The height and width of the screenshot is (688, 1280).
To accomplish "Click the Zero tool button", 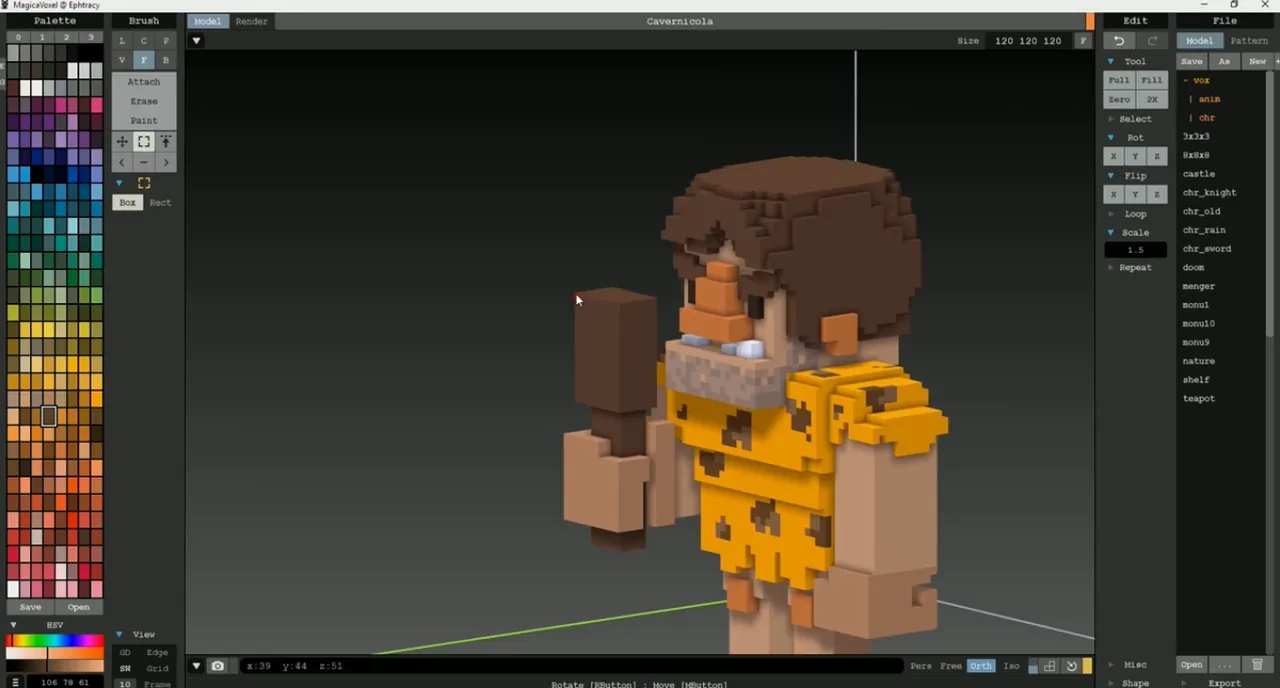I will pos(1119,99).
